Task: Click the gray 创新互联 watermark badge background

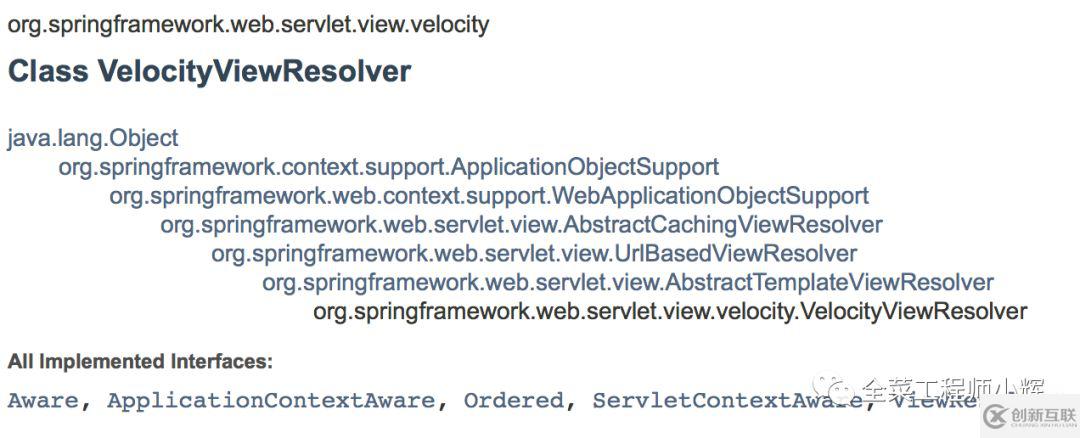Action: 1029,417
